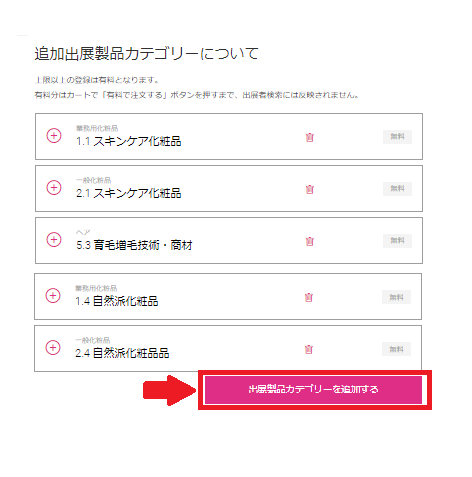The width and height of the screenshot is (472, 477).
Task: Expand the 1.1 スキンケア化粧品 row plus icon
Action: click(x=54, y=136)
